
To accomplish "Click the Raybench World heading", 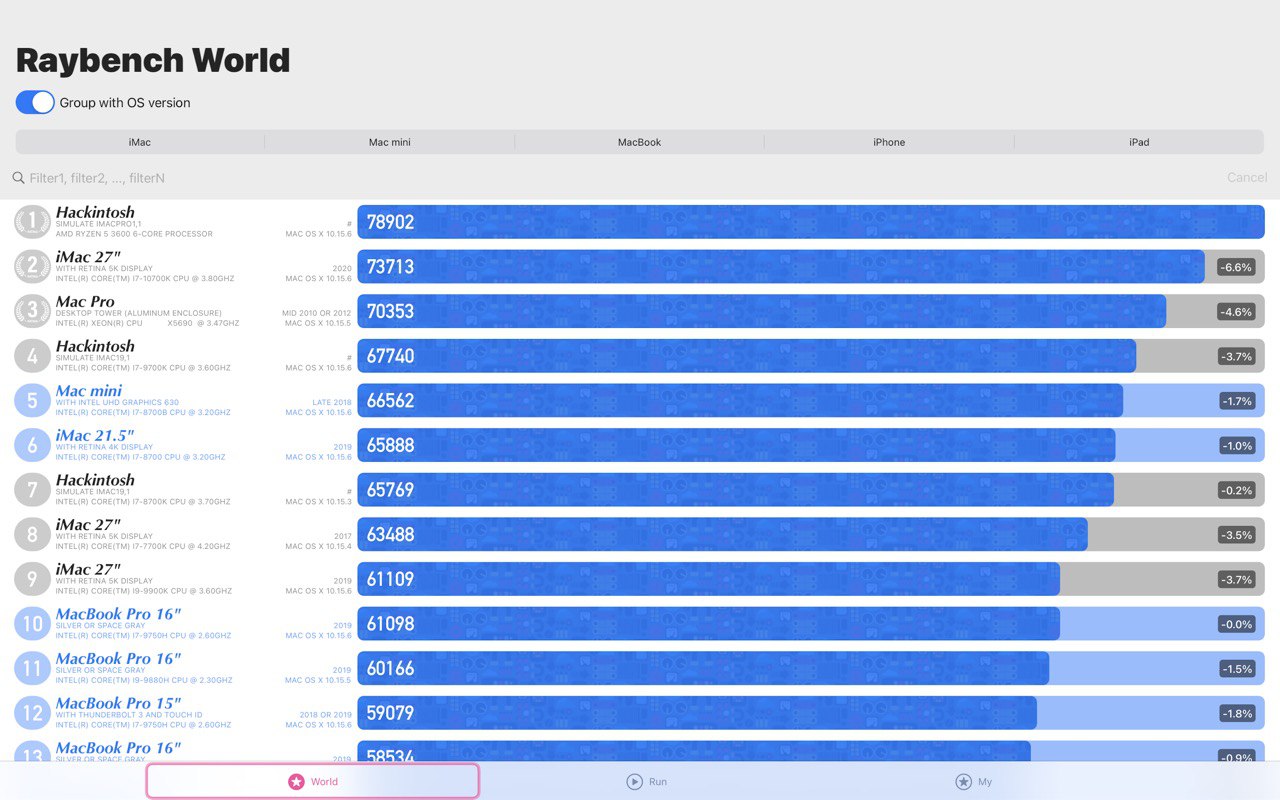I will pos(153,60).
